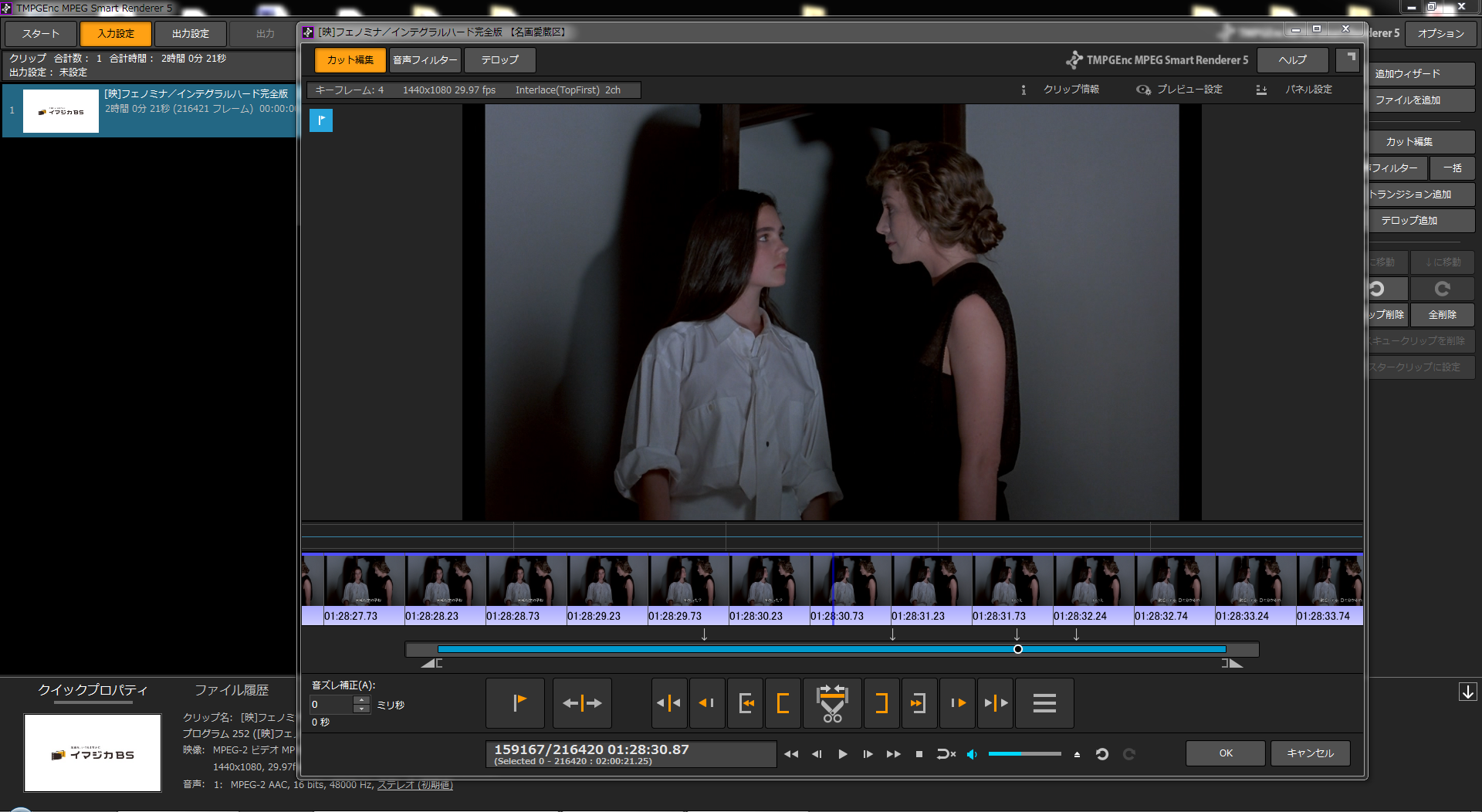Go to selection end point icon
1482x812 pixels.
[x=919, y=703]
